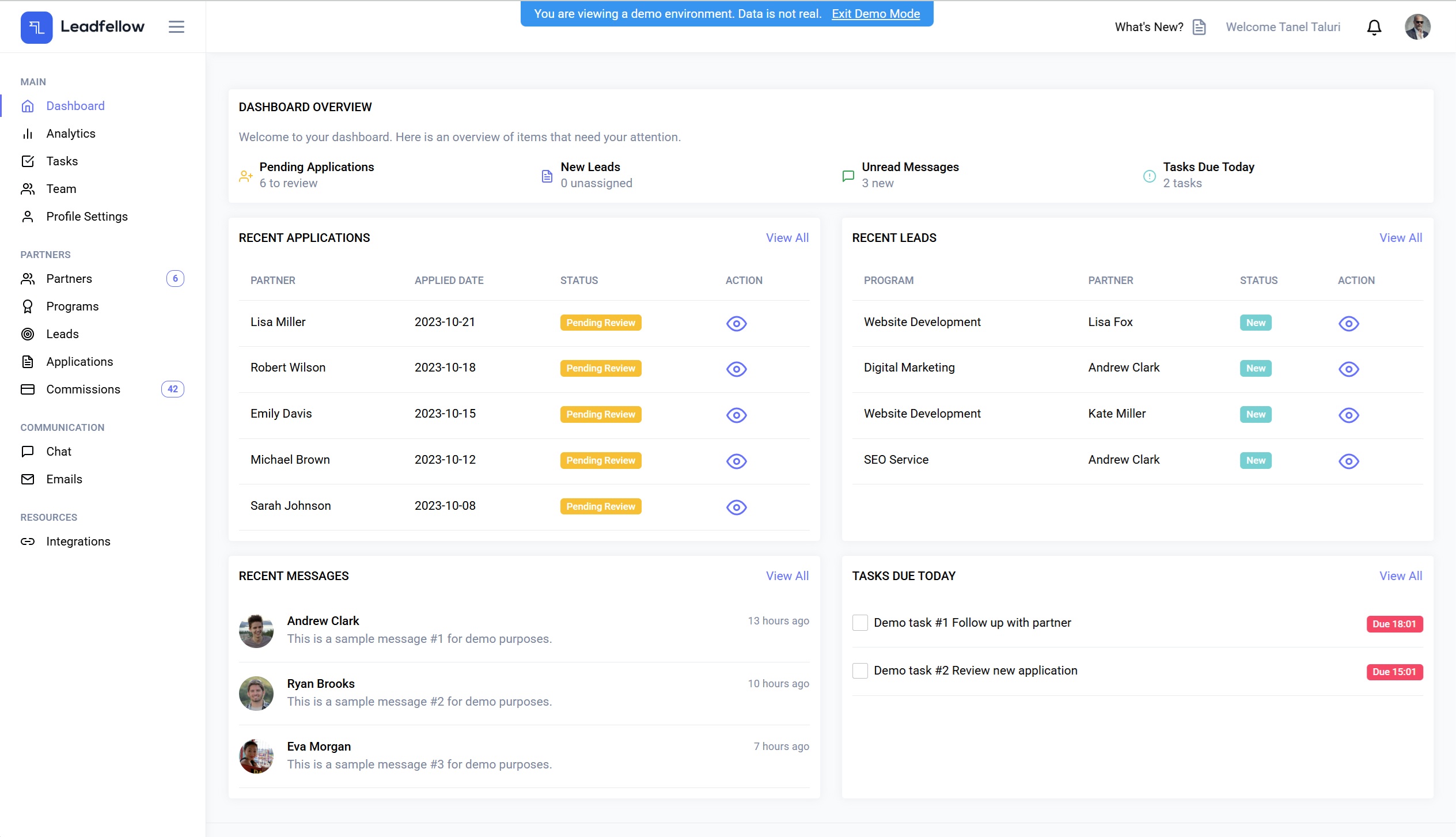Click View All for Recent Applications
The height and width of the screenshot is (837, 1456).
coord(787,238)
